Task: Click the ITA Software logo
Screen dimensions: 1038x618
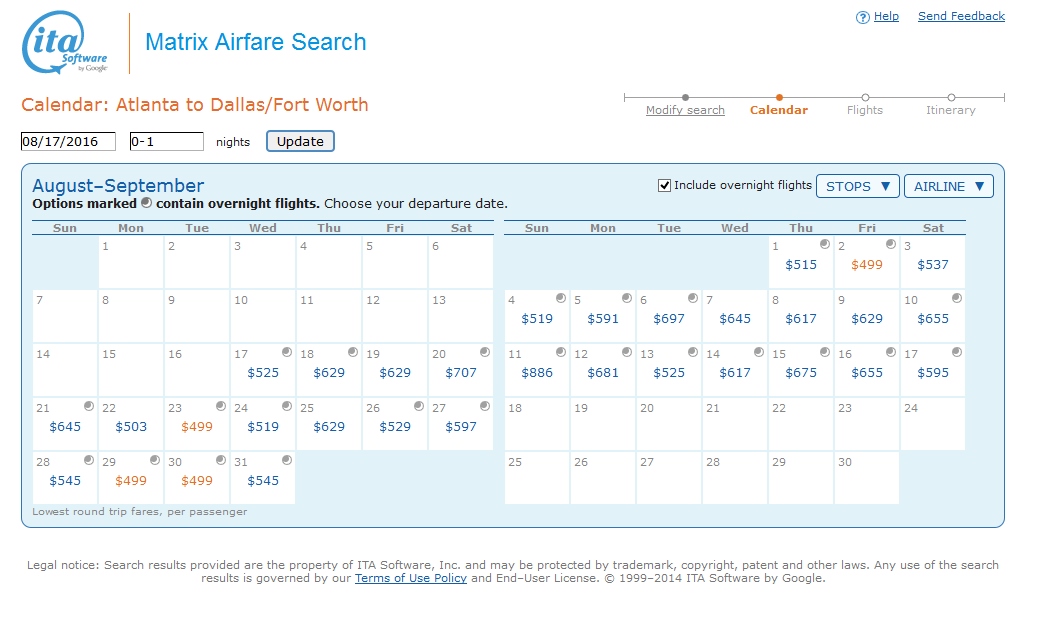Action: click(x=64, y=44)
